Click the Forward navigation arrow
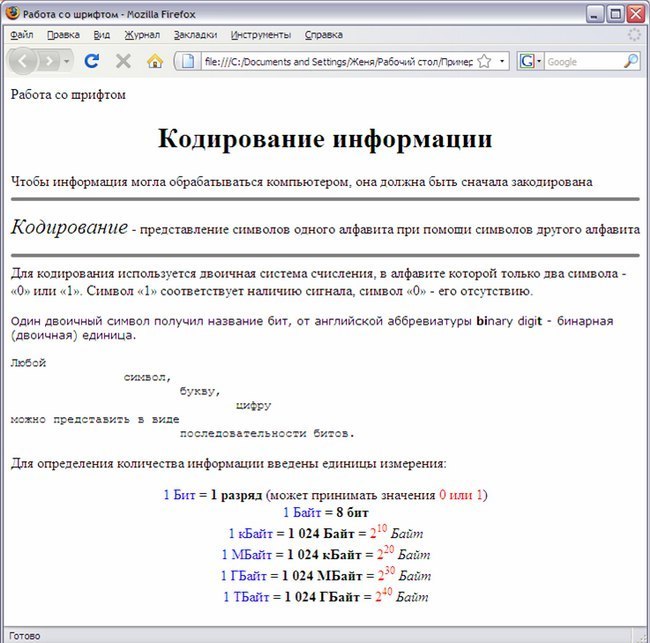 [x=49, y=61]
